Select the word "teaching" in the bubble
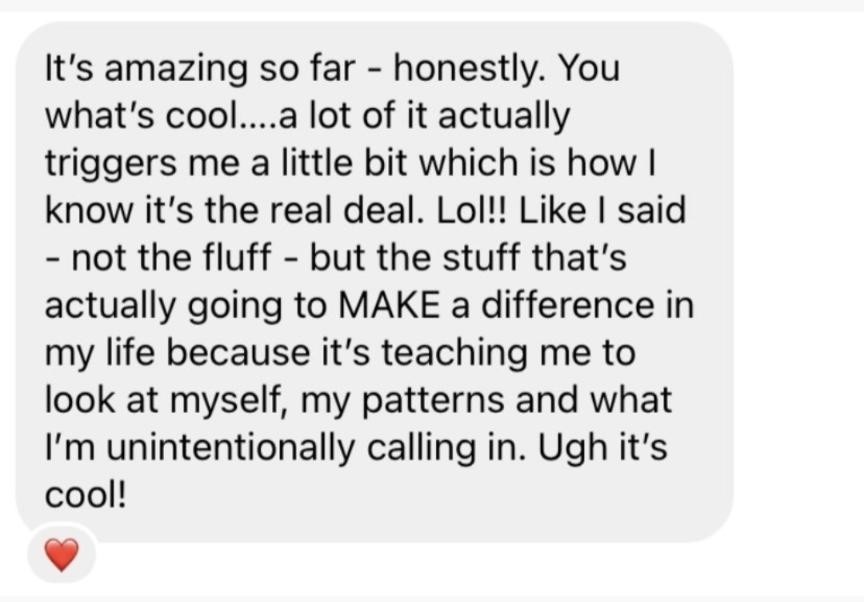 [455, 353]
